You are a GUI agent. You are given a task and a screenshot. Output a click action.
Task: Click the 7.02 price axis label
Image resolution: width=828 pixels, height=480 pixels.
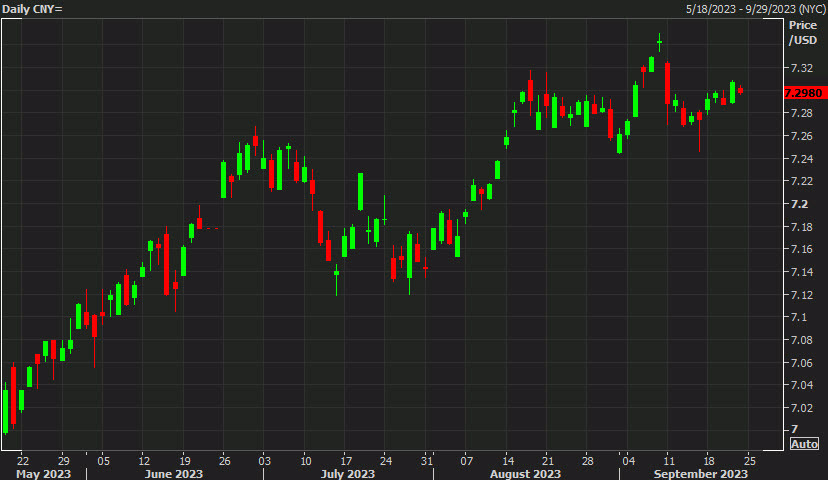802,407
